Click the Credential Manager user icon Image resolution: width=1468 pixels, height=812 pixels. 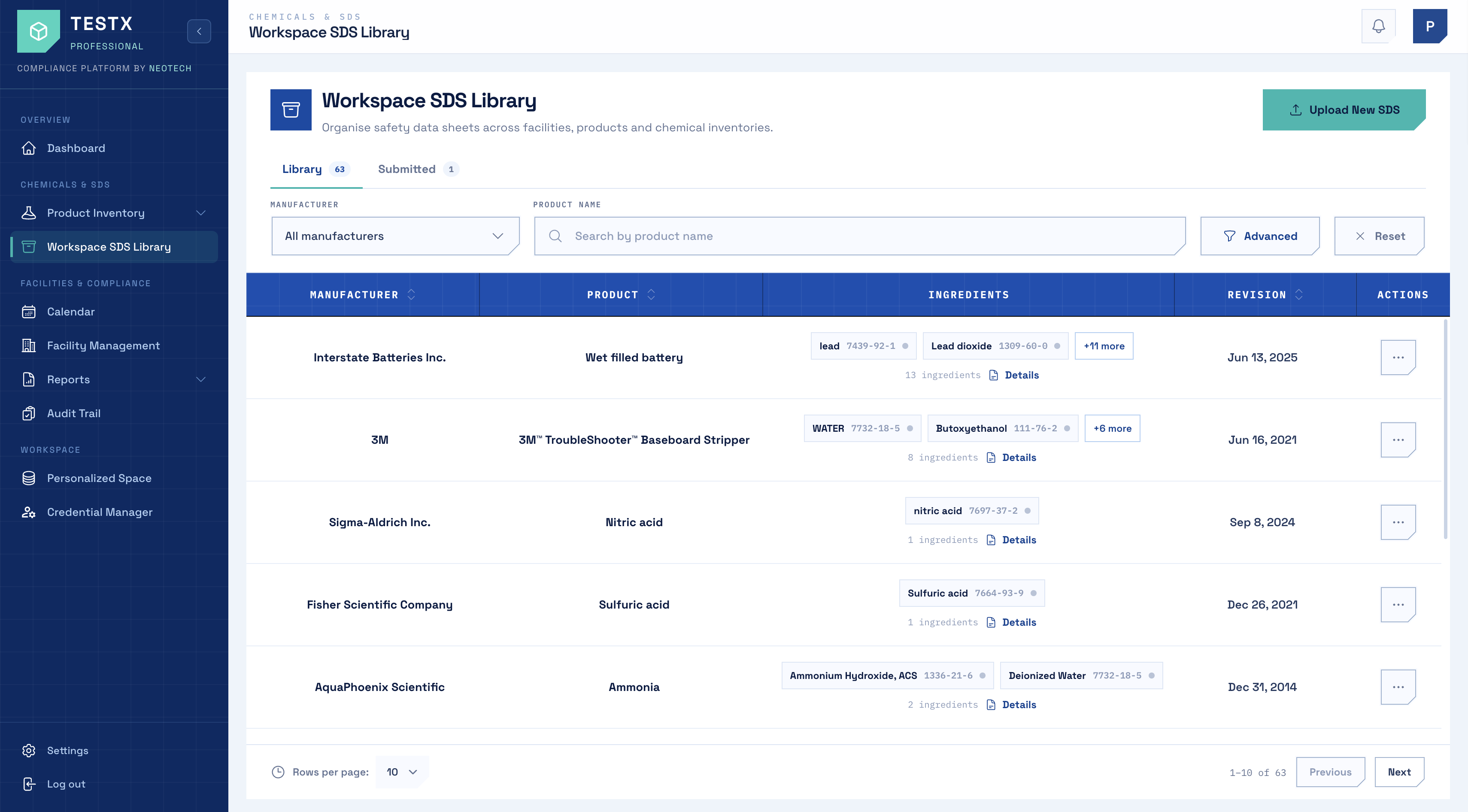tap(28, 512)
